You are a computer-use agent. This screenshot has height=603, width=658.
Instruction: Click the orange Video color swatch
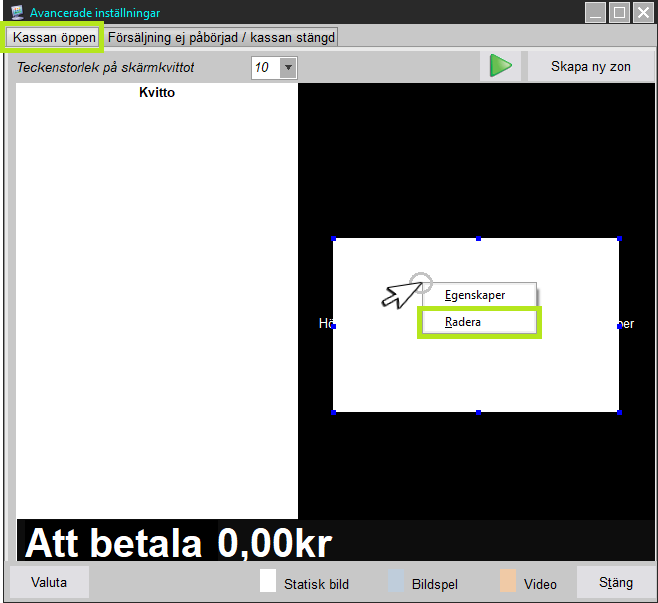click(507, 582)
